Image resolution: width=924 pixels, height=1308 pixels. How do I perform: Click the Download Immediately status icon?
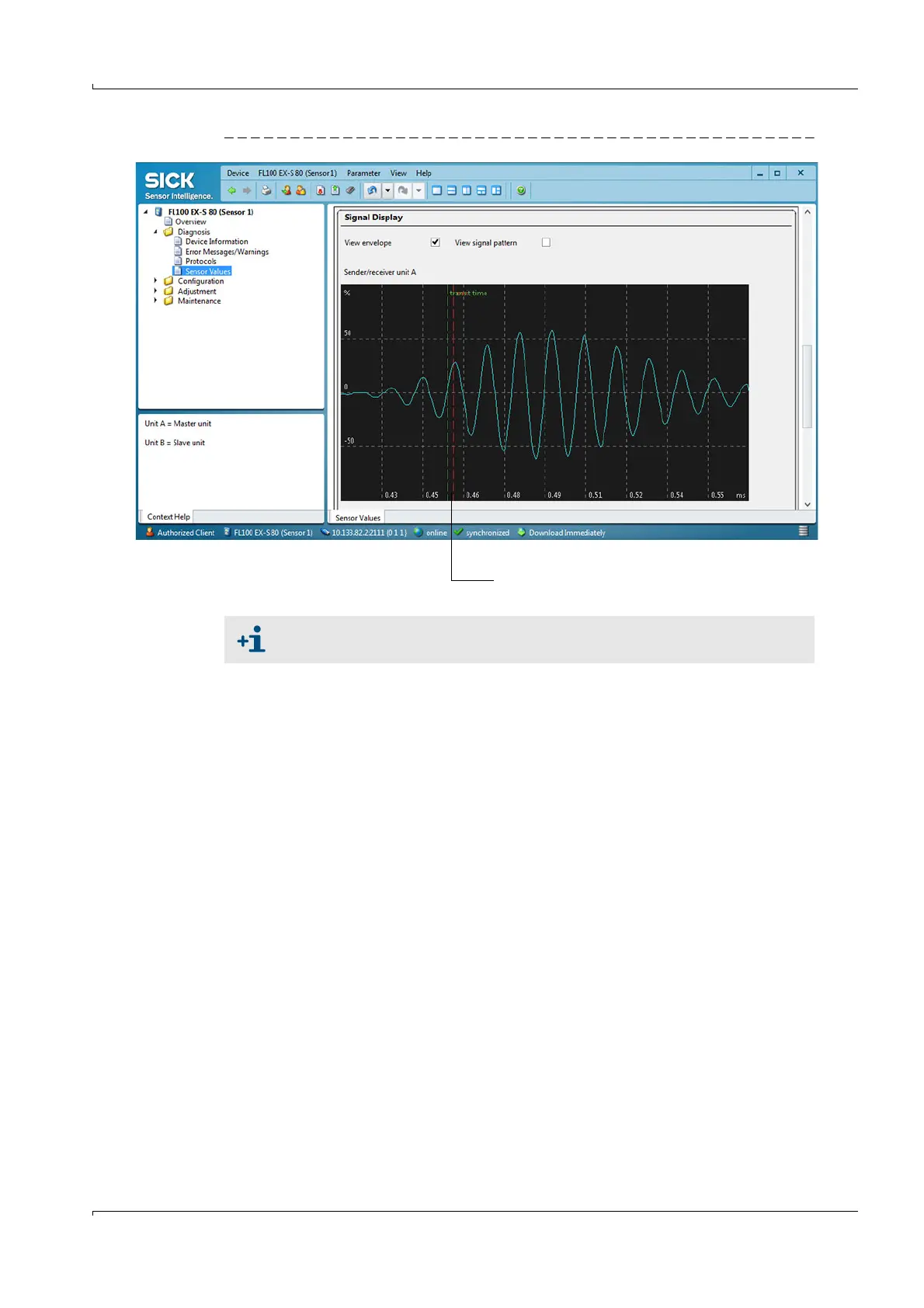point(522,532)
